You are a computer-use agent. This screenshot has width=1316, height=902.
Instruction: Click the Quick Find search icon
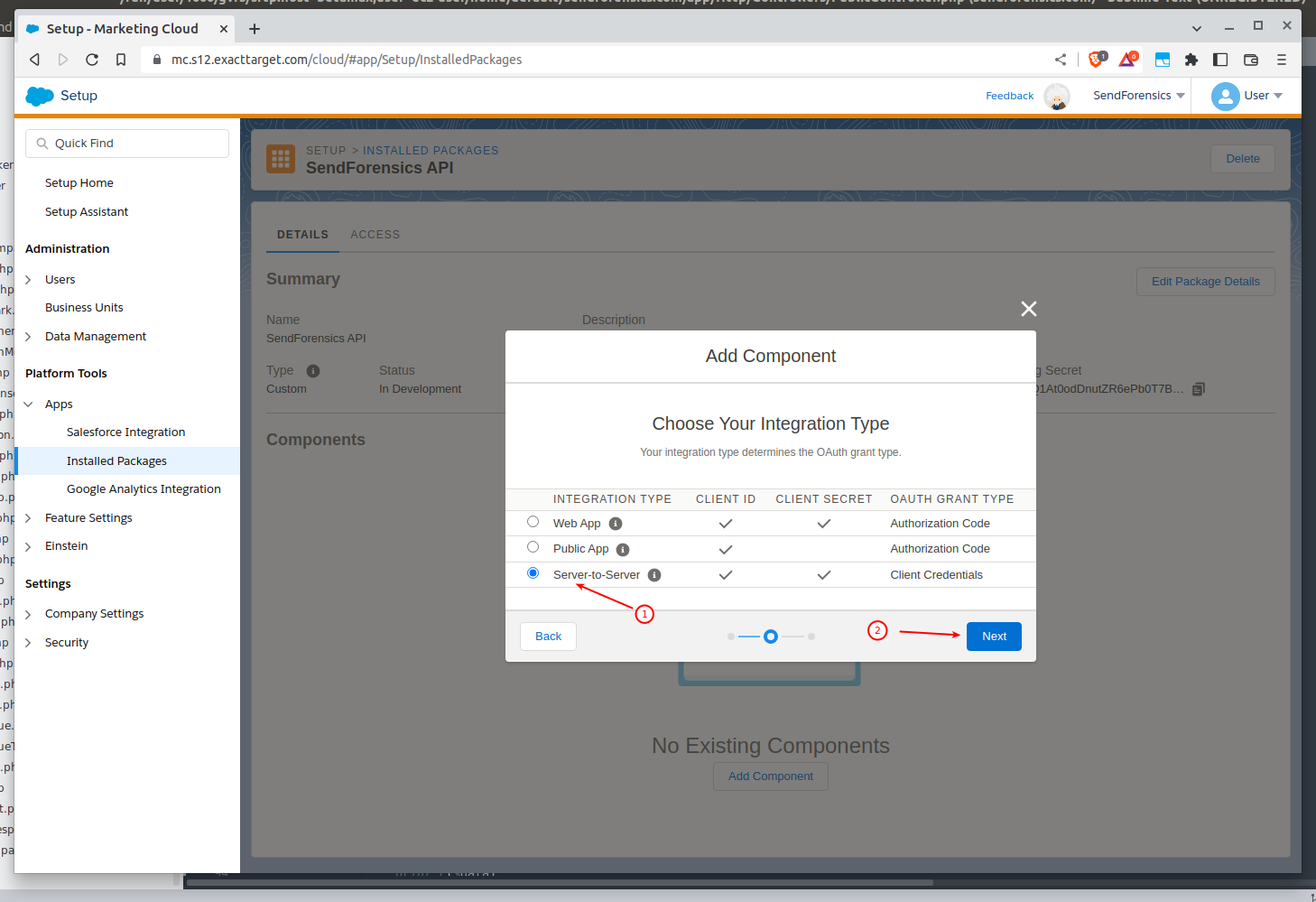coord(42,144)
